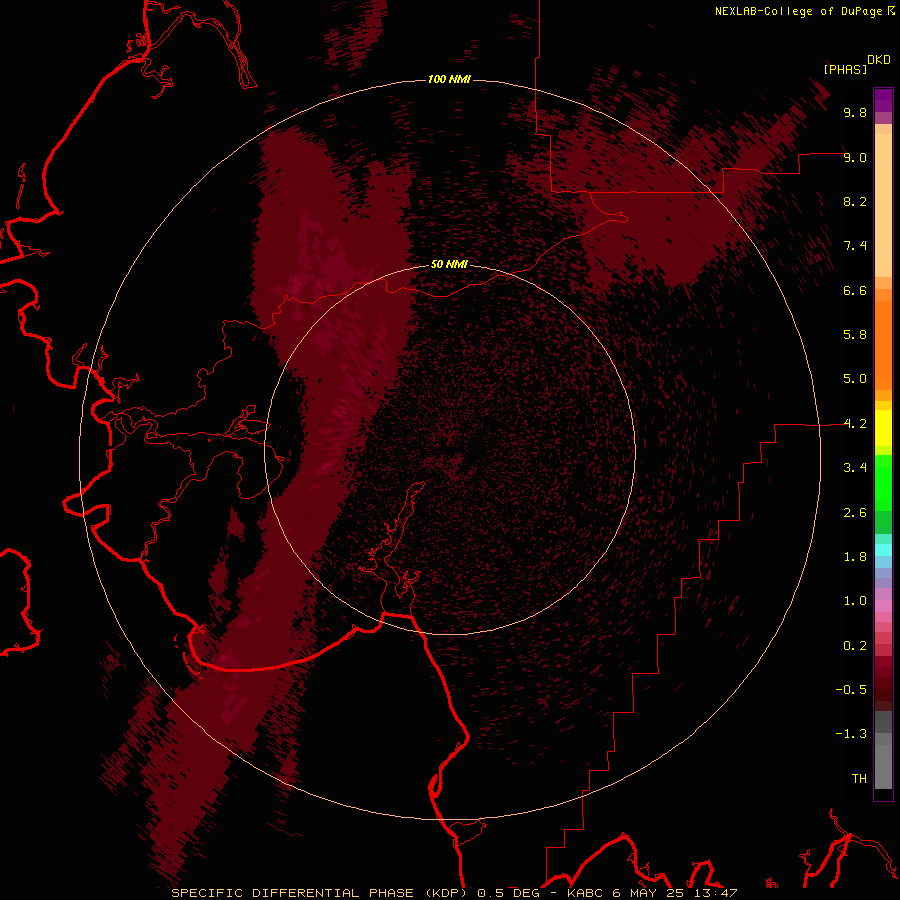Click the NEXLAB-College of DuPage credit text
Image resolution: width=900 pixels, height=900 pixels.
(x=798, y=11)
